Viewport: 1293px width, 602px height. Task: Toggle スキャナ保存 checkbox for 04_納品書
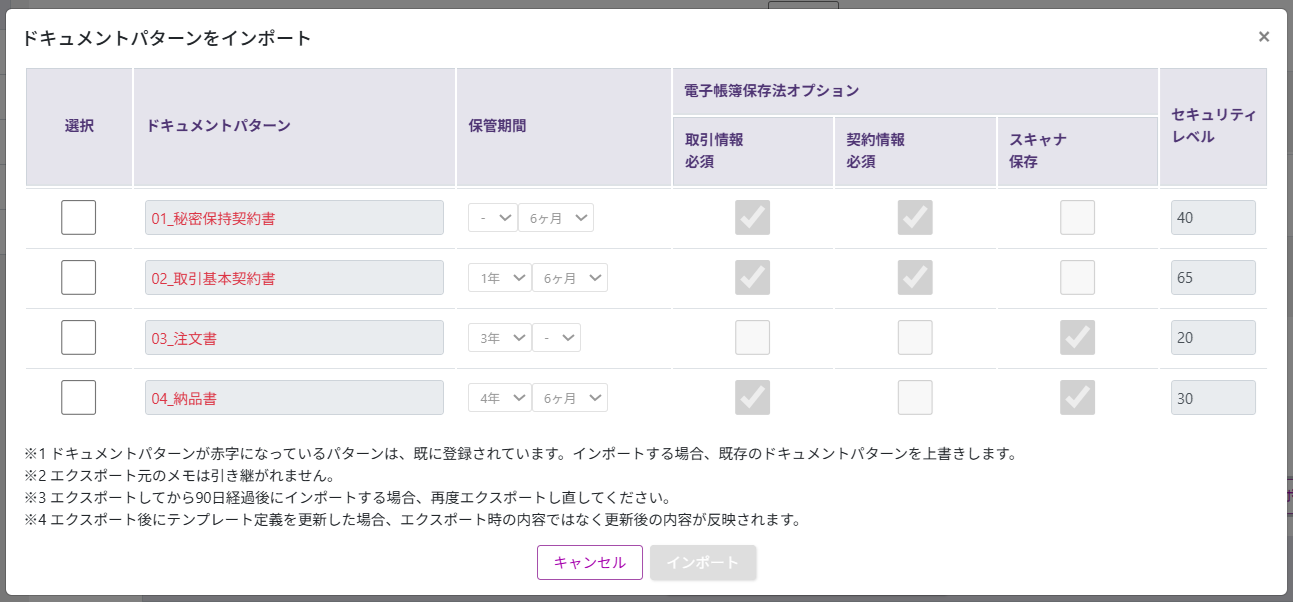[1077, 398]
